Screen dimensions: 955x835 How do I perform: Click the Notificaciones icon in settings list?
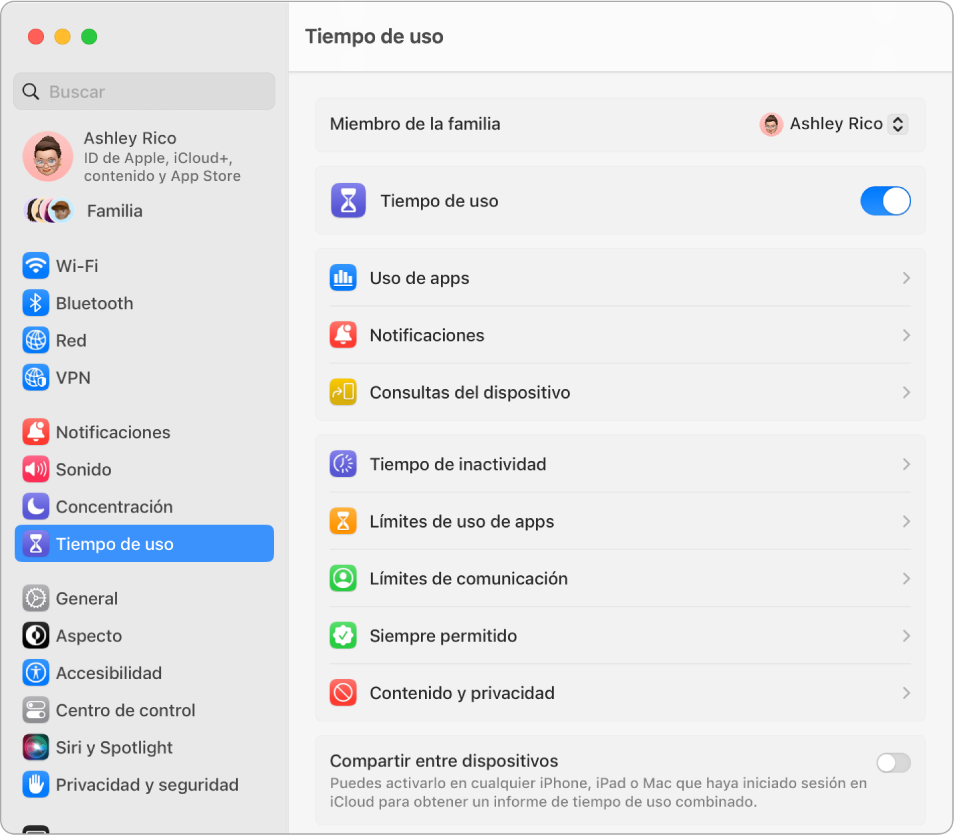tap(344, 335)
